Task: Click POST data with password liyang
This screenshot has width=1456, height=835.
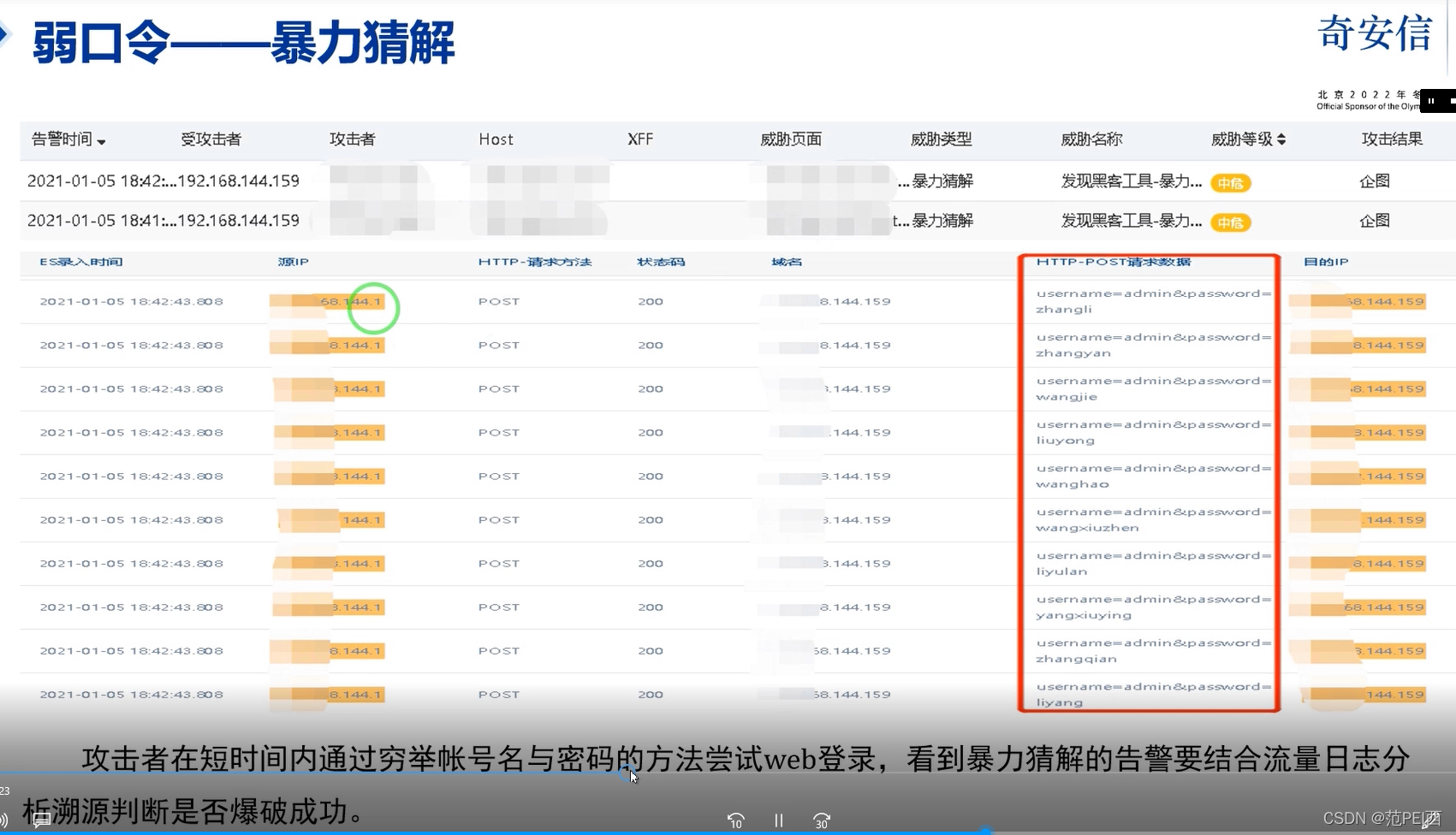Action: point(1153,694)
